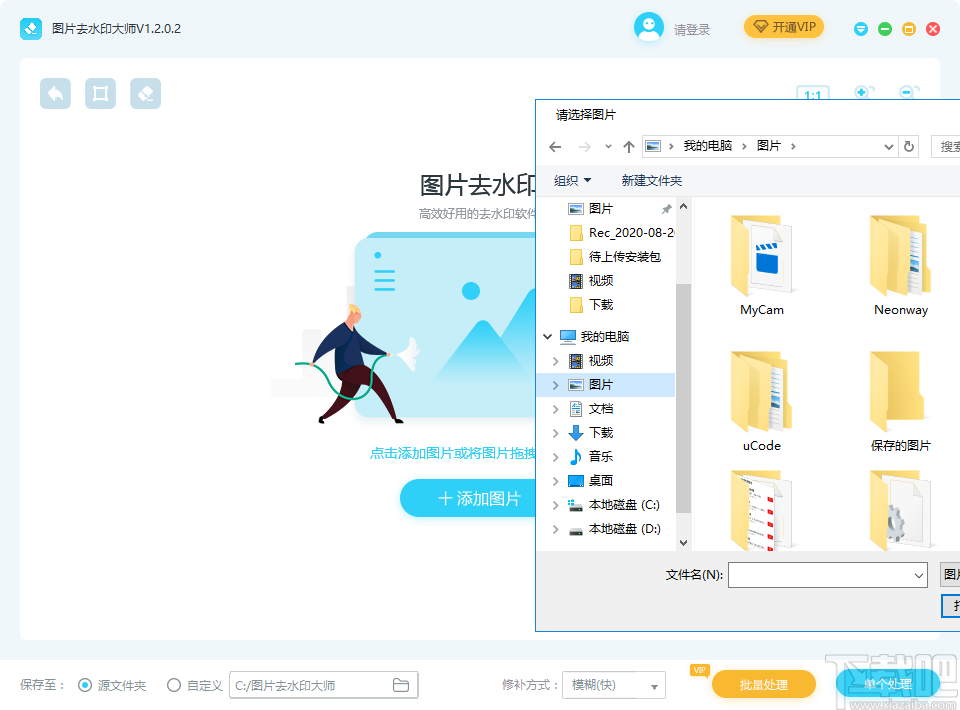This screenshot has width=960, height=710.
Task: Click the zoom-in icon
Action: (x=861, y=92)
